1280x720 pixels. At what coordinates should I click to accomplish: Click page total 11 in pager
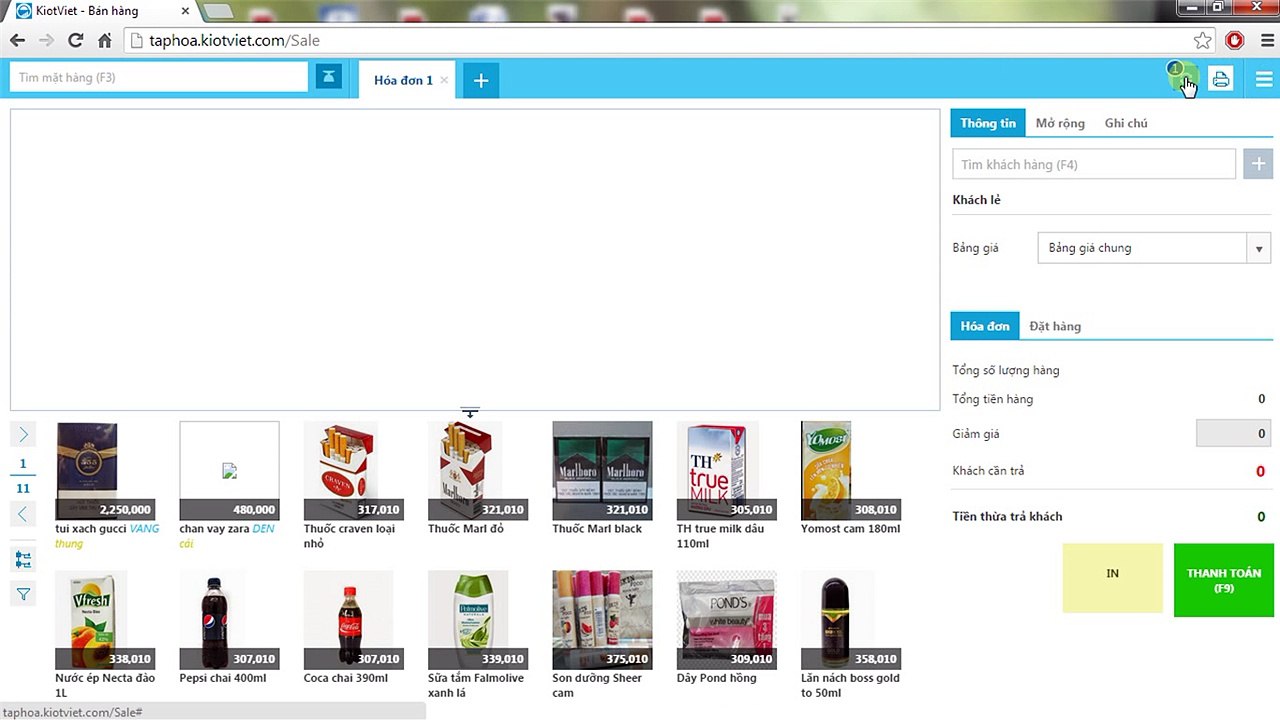click(23, 489)
